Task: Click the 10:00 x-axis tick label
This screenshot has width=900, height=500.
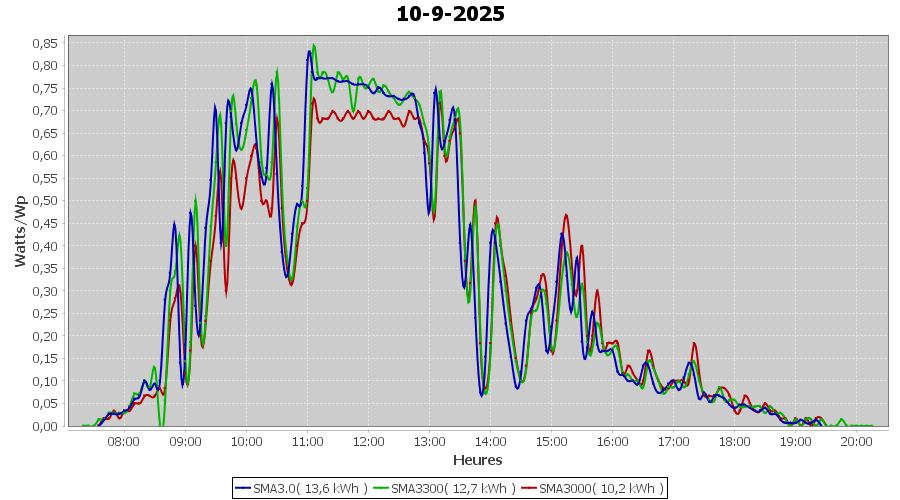Action: tap(246, 442)
